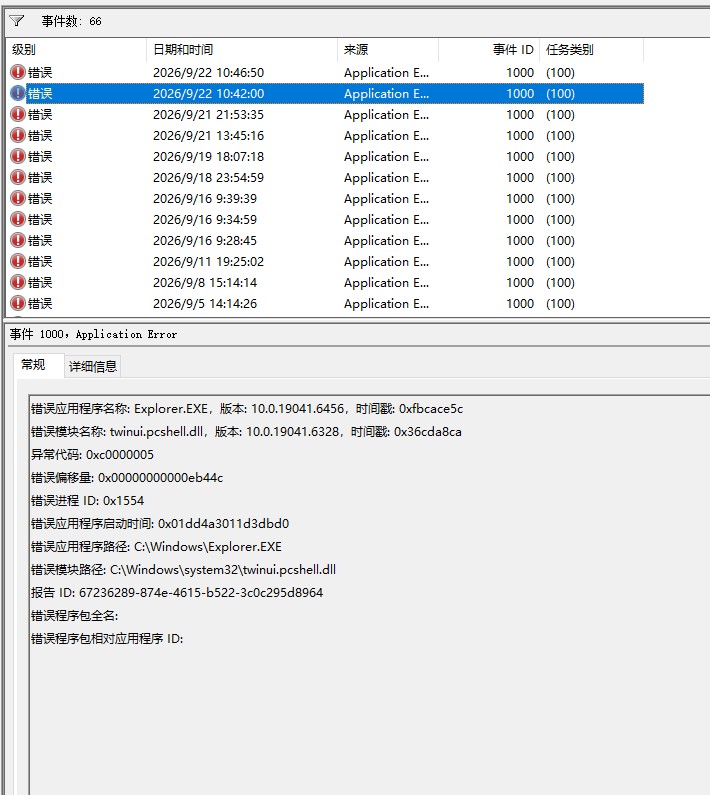The width and height of the screenshot is (710, 795).
Task: Click error icon of 2026/9/21 13:45:16 event
Action: click(18, 135)
